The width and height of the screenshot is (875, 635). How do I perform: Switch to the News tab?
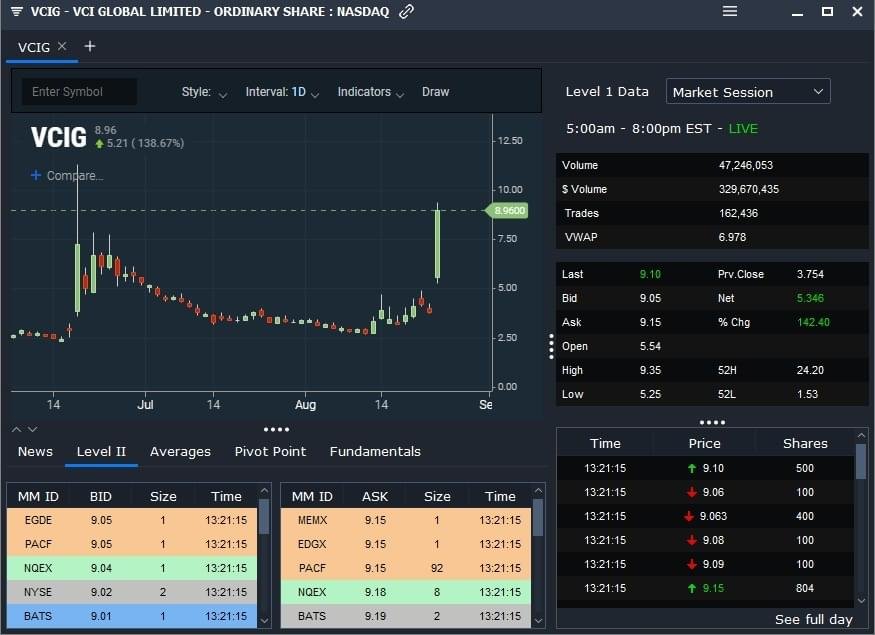click(35, 451)
